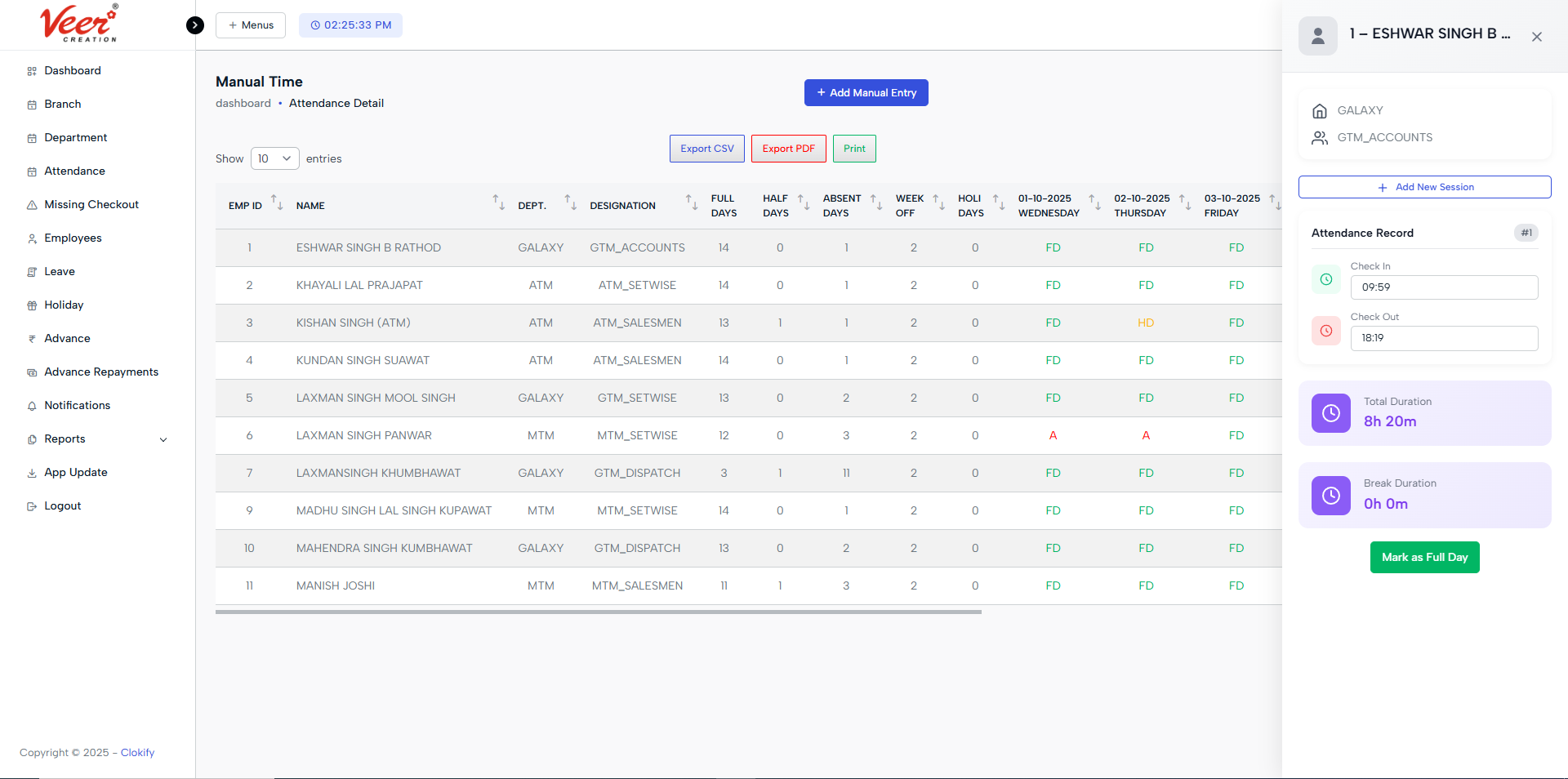Screen dimensions: 1568x779
Task: Toggle sorting on the NAME column
Action: [497, 204]
